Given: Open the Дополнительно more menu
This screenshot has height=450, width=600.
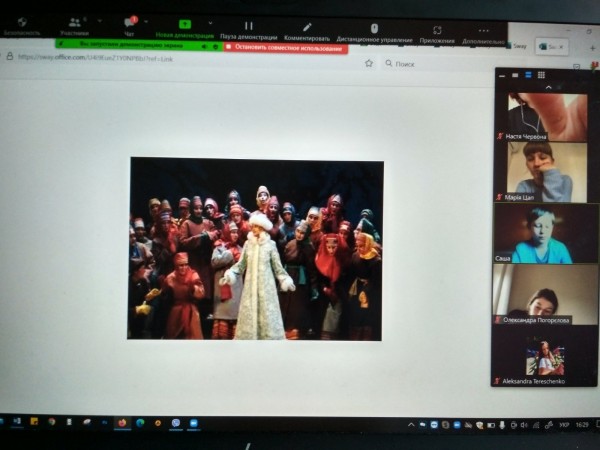Looking at the screenshot, I should [483, 36].
